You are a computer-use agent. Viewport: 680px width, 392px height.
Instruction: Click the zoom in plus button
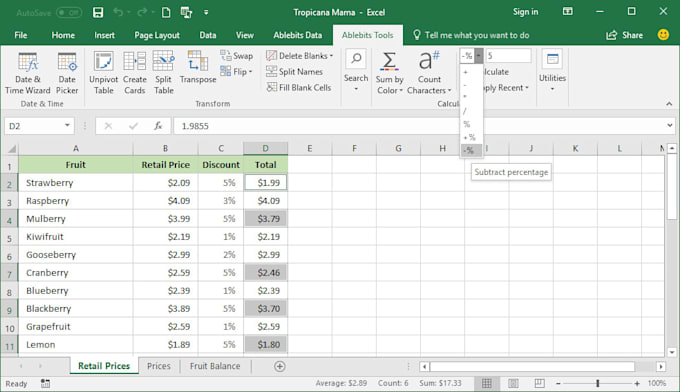[637, 383]
